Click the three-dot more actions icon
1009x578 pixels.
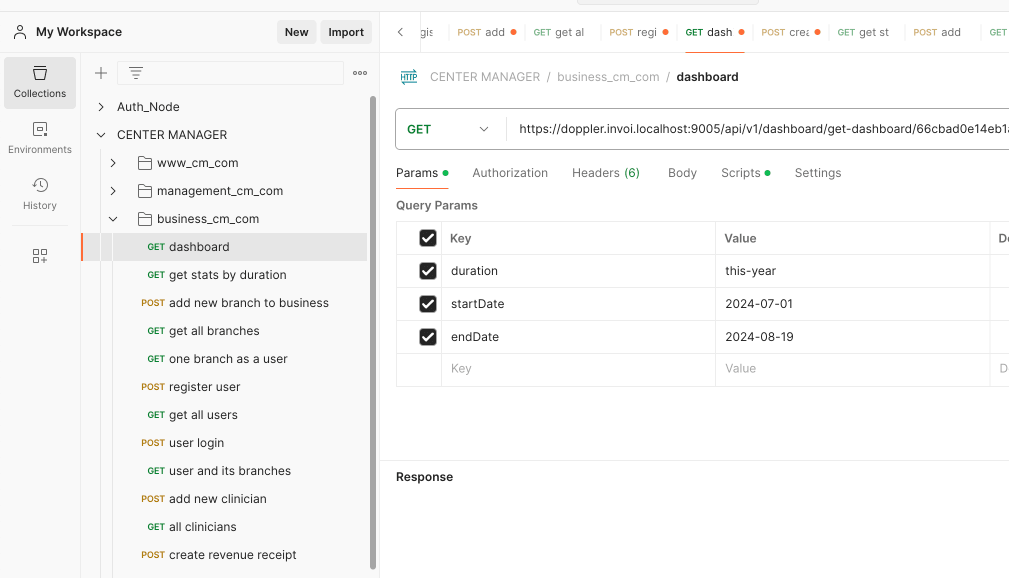coord(359,72)
